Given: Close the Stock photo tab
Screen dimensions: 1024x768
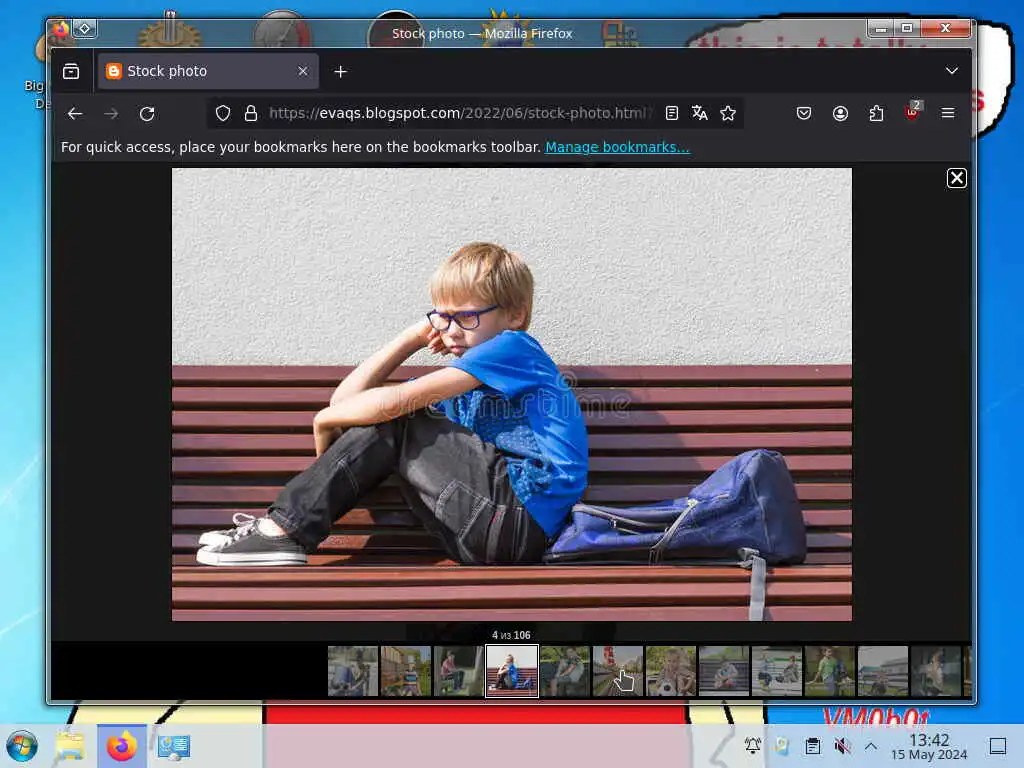Looking at the screenshot, I should pyautogui.click(x=302, y=71).
